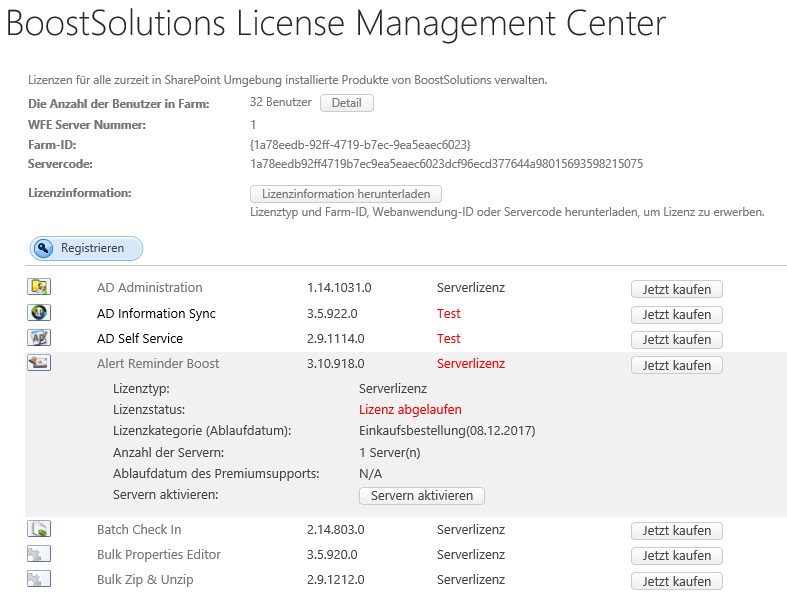Click the WFE Server Nummer label

[x=87, y=125]
